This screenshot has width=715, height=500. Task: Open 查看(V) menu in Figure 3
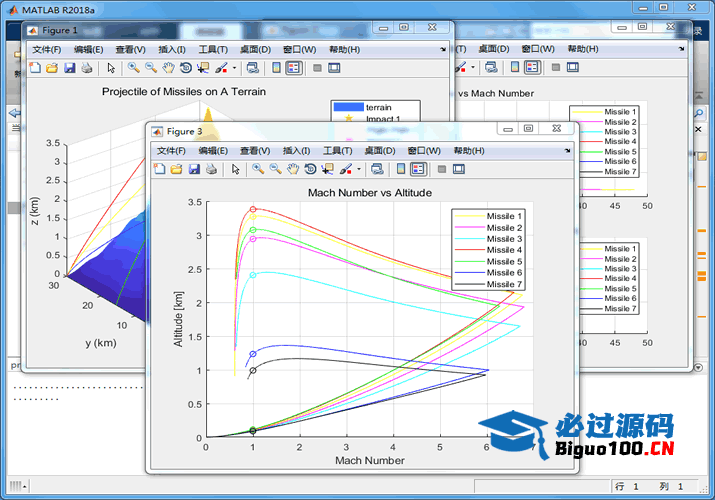click(x=255, y=150)
